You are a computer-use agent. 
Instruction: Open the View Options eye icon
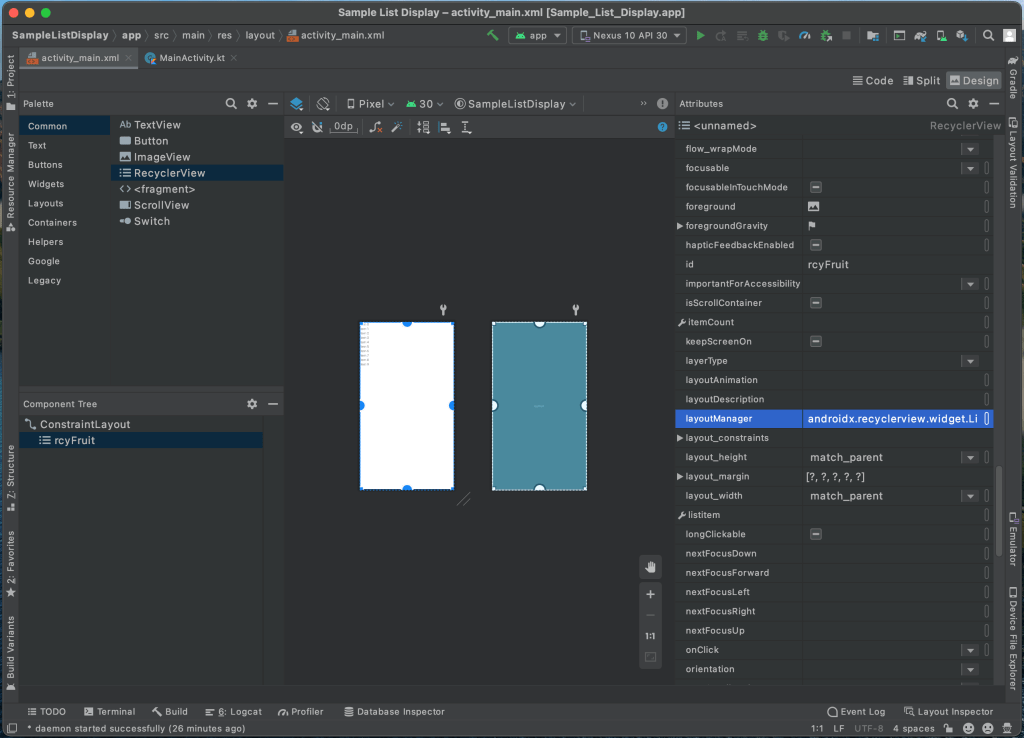click(297, 127)
